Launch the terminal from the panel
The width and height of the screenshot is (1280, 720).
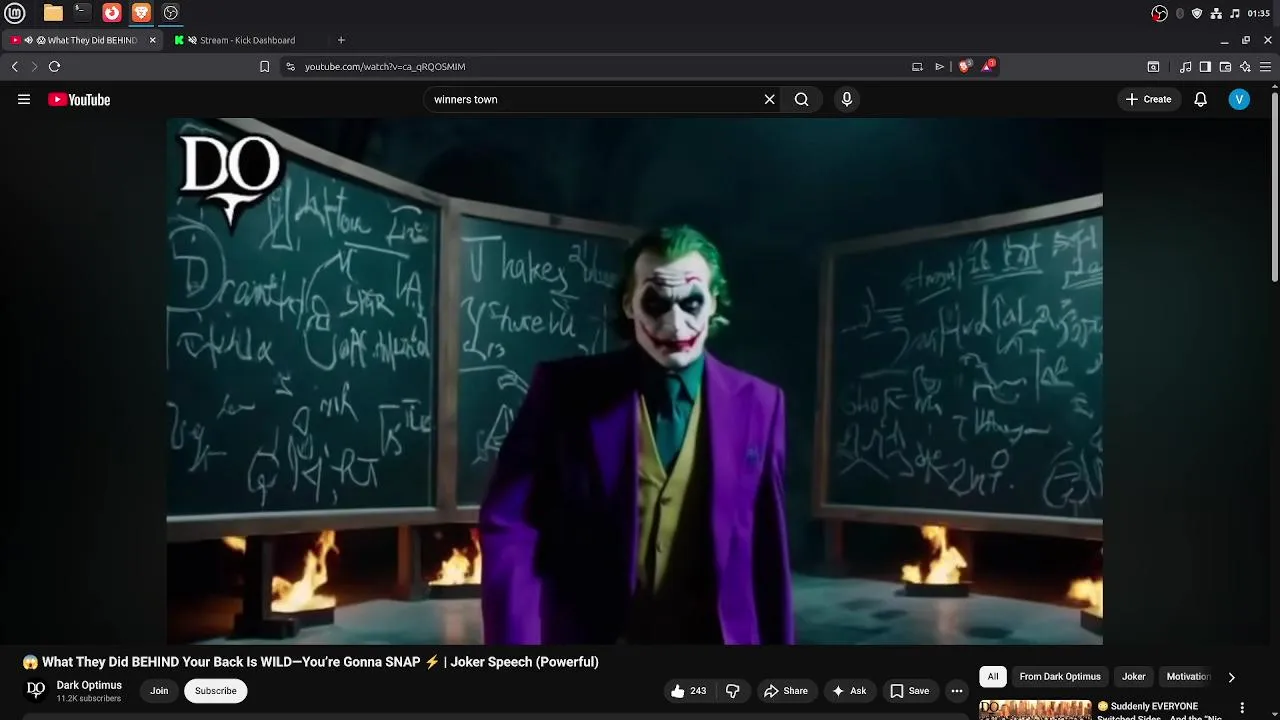[x=82, y=13]
